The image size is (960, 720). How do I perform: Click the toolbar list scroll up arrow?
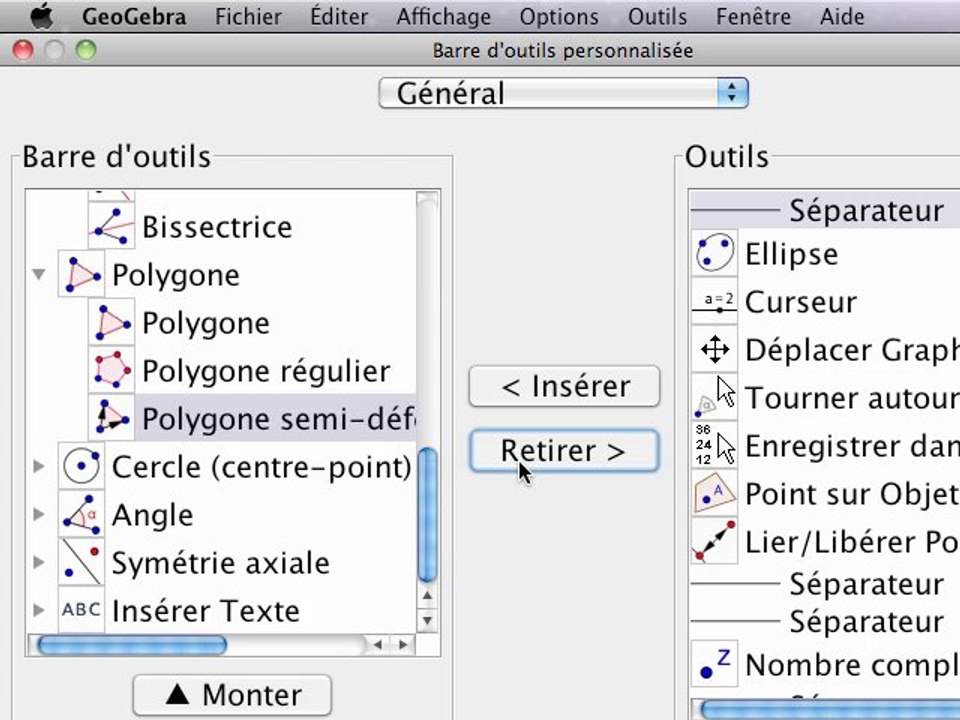pyautogui.click(x=427, y=595)
